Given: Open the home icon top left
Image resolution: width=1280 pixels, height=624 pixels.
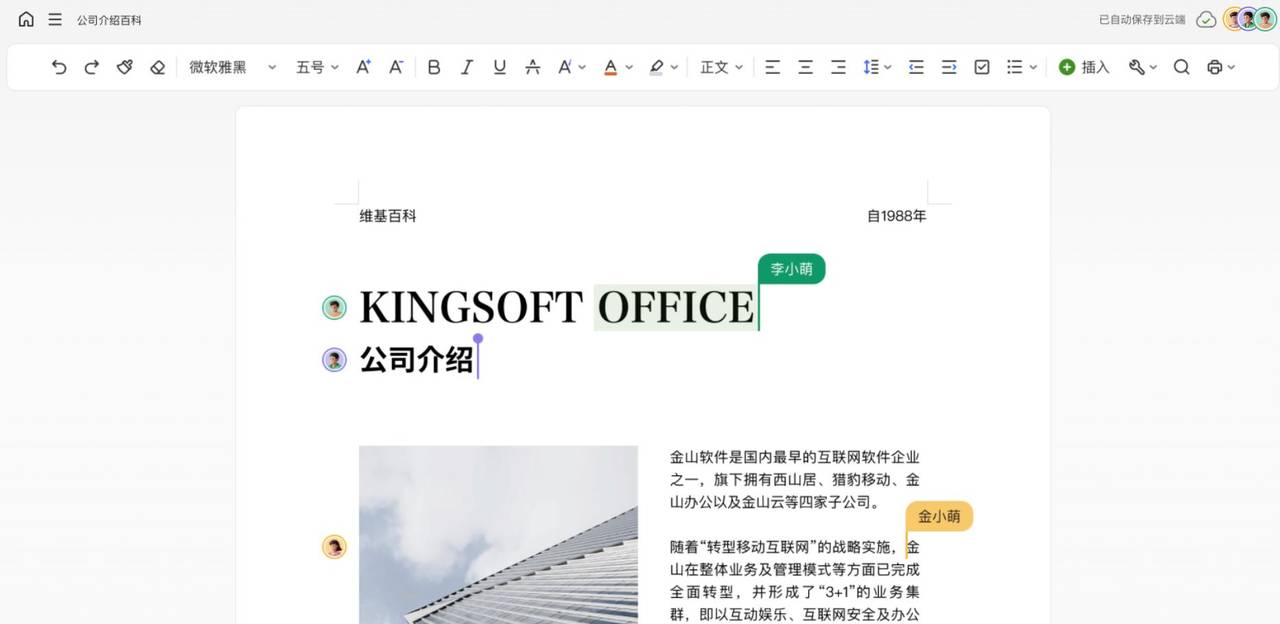Looking at the screenshot, I should (25, 18).
